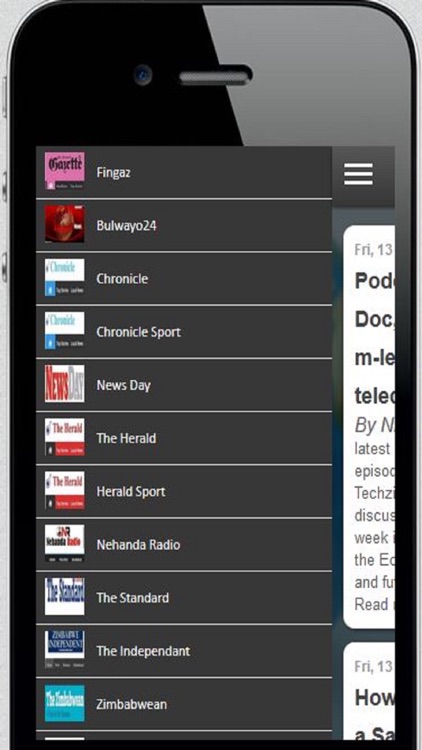This screenshot has height=750, width=422.
Task: Select Herald Sport entry
Action: 184,491
